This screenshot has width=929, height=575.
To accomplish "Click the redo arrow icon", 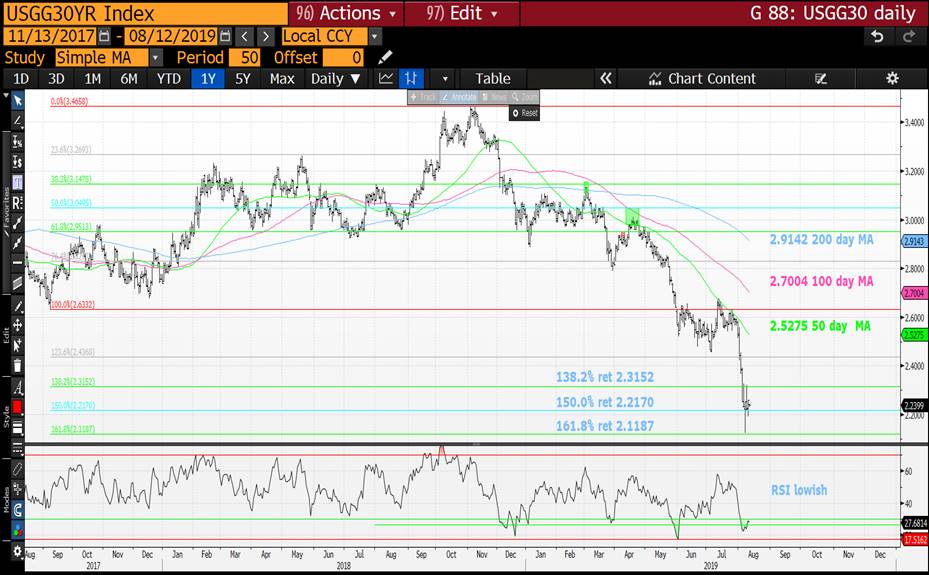I will [909, 37].
